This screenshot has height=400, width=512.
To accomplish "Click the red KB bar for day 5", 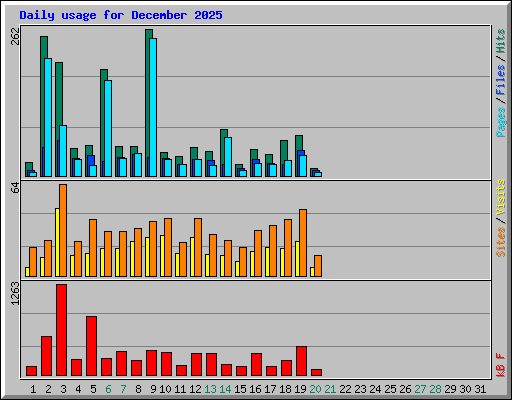I will pyautogui.click(x=91, y=346).
